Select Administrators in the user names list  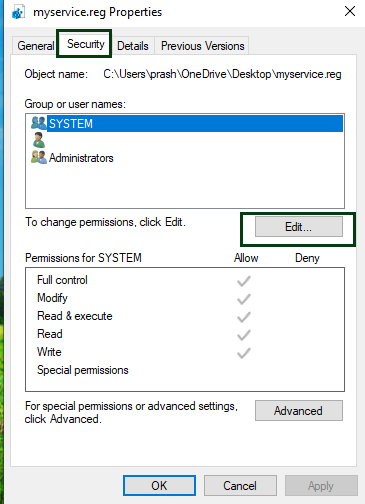tap(81, 158)
